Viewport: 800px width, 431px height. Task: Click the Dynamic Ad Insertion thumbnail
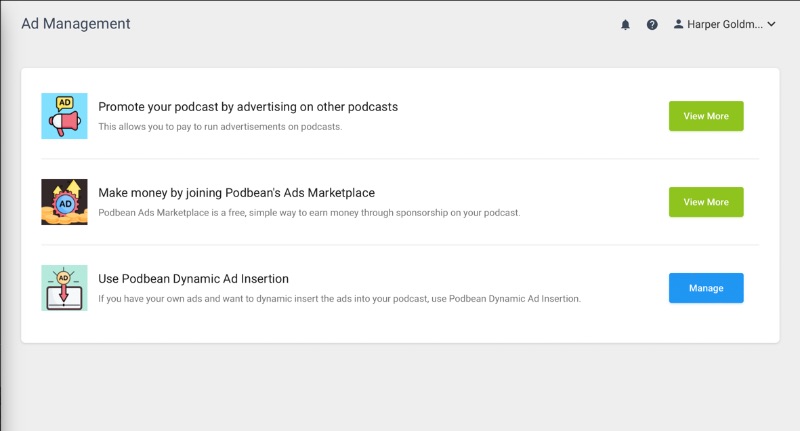(x=64, y=288)
